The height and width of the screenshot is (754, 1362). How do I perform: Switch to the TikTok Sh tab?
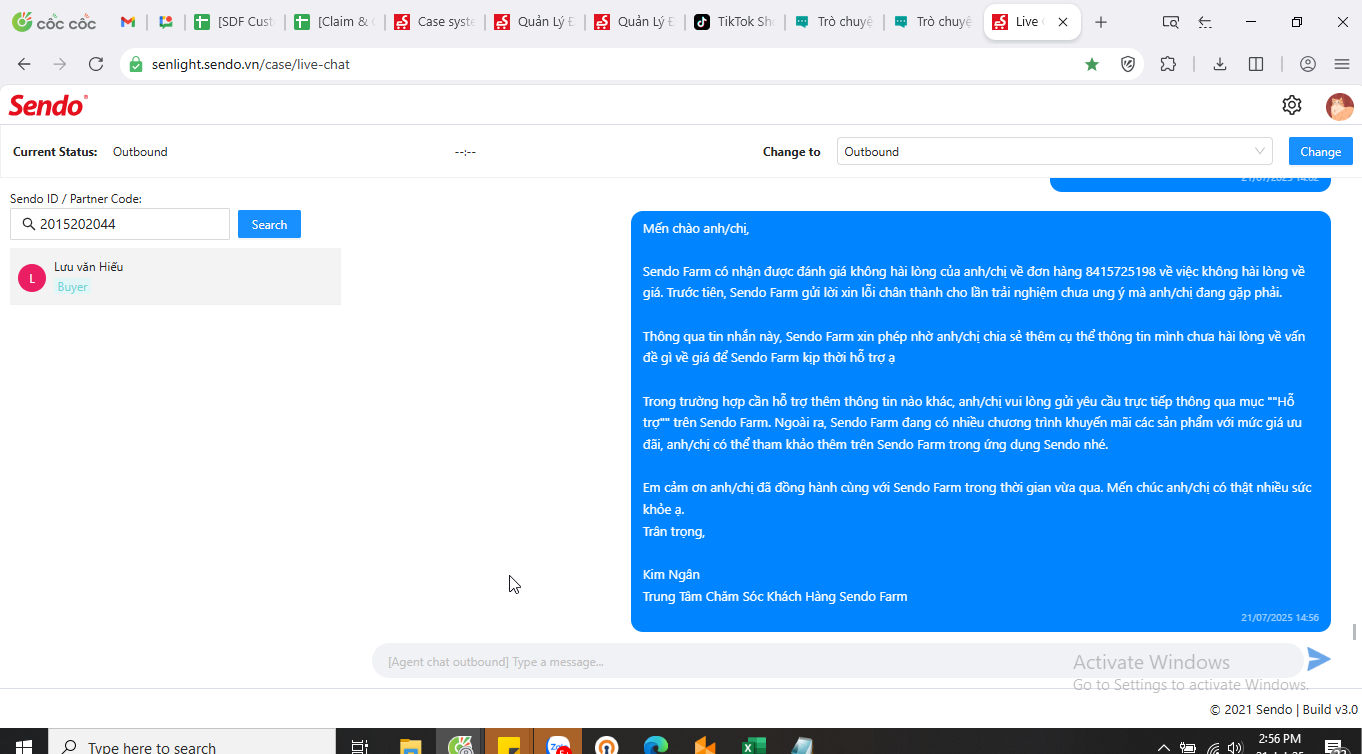tap(733, 22)
